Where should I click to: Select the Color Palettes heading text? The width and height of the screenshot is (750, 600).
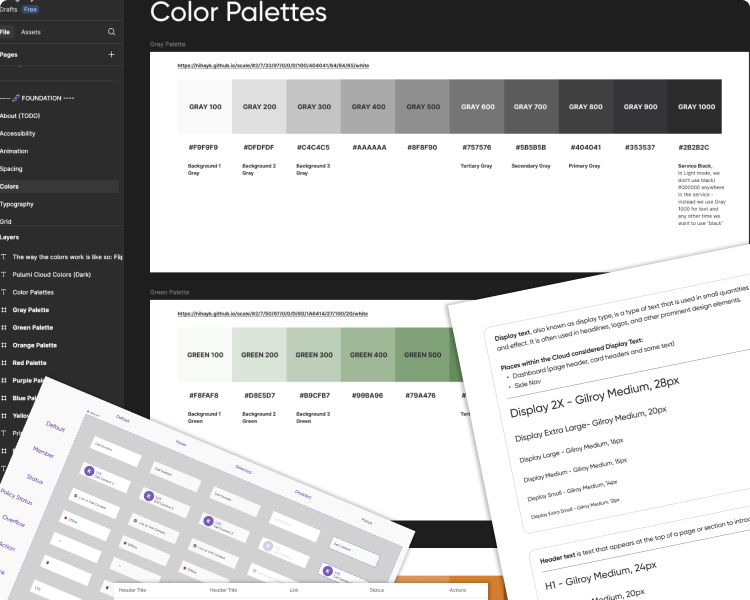(x=238, y=12)
